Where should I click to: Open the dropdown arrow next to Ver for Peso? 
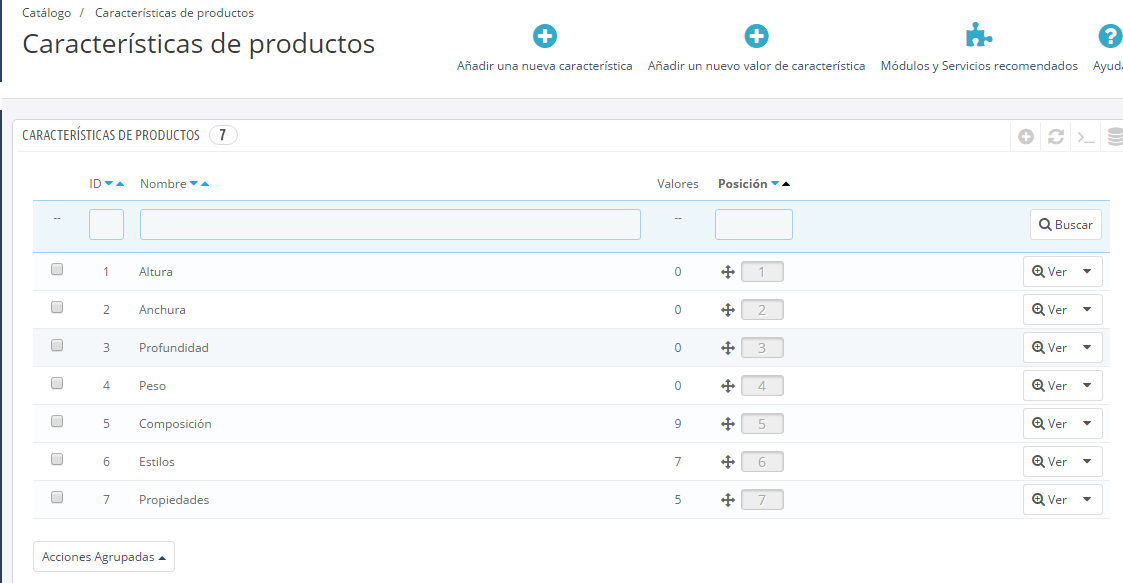pyautogui.click(x=1087, y=386)
